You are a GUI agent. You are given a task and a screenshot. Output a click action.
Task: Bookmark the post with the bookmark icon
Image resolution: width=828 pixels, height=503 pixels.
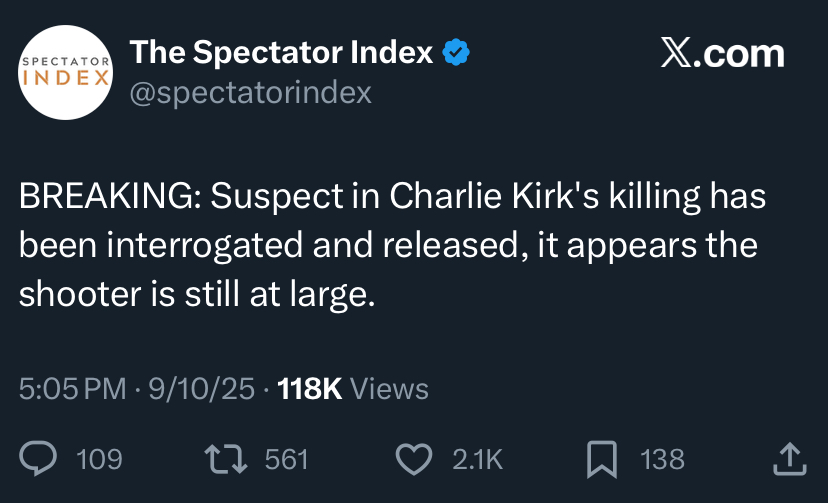[600, 459]
